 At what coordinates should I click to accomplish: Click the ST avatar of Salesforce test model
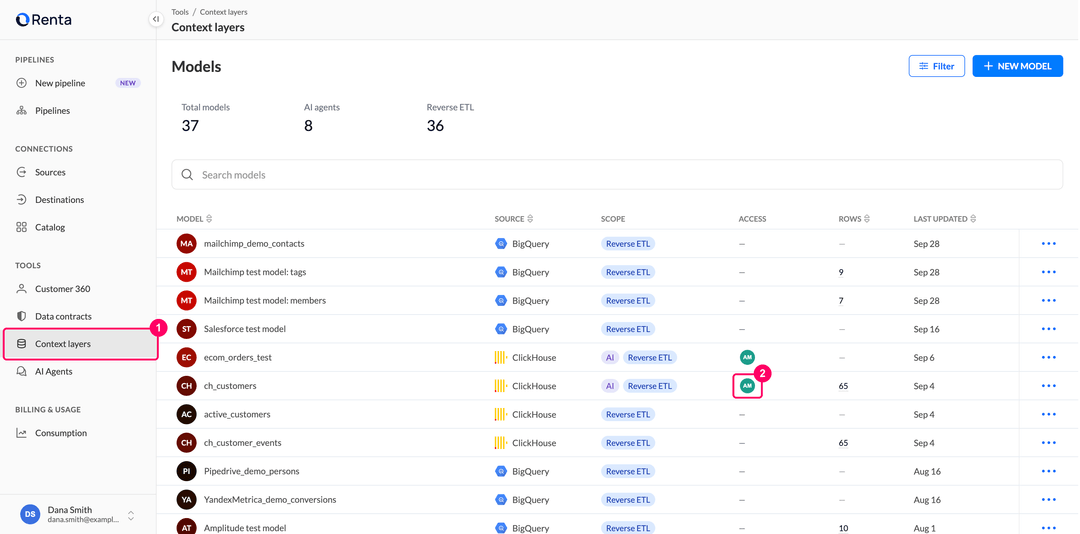(187, 329)
